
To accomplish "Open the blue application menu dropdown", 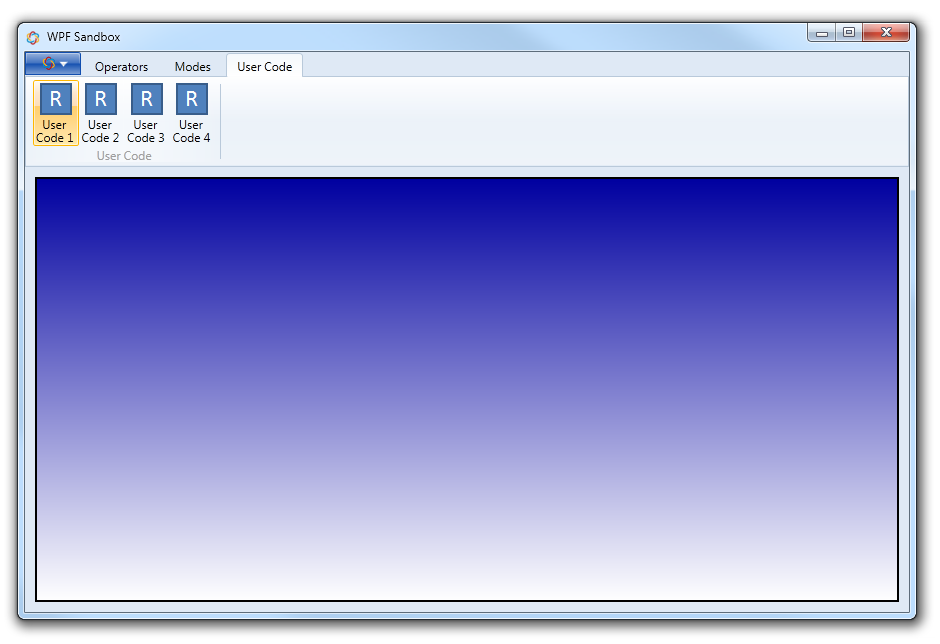I will tap(53, 64).
